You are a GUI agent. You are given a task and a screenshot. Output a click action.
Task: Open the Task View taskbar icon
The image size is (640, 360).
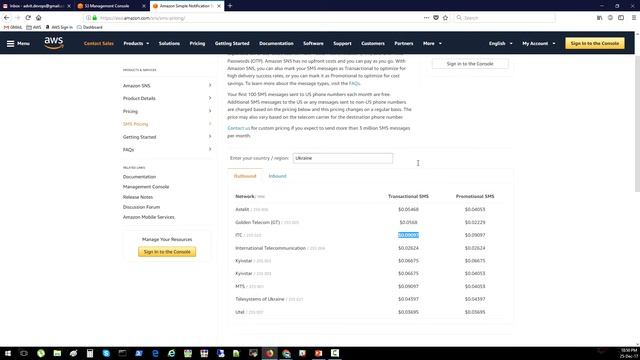pyautogui.click(x=24, y=353)
